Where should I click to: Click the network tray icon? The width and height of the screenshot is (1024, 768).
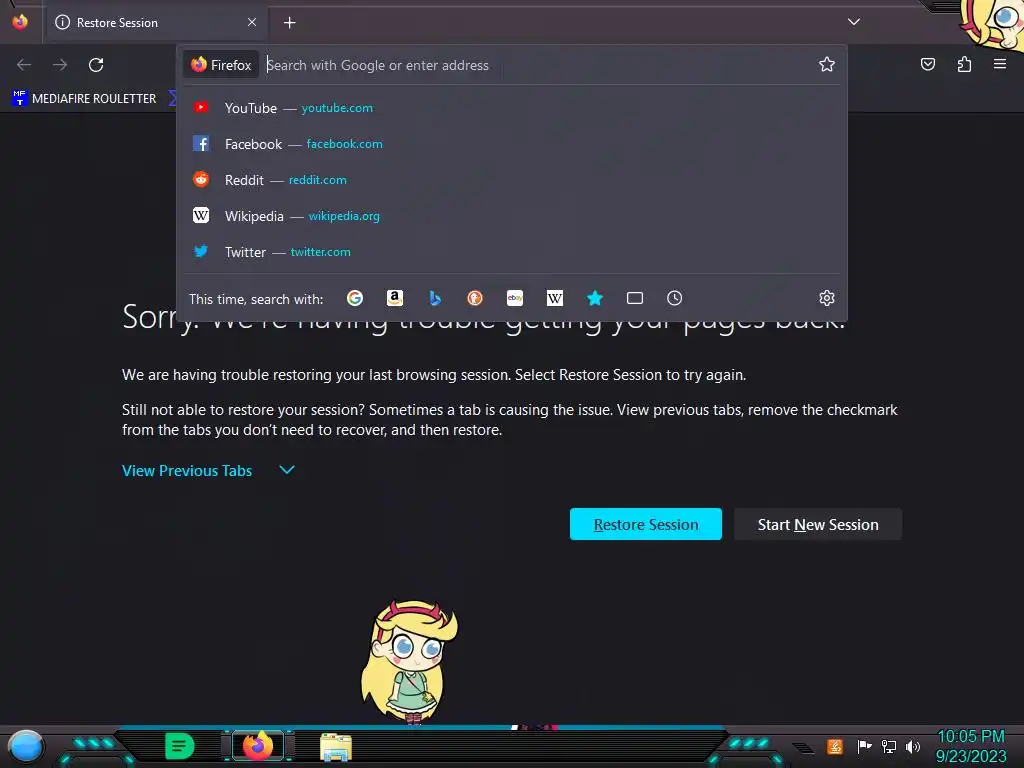pos(889,746)
